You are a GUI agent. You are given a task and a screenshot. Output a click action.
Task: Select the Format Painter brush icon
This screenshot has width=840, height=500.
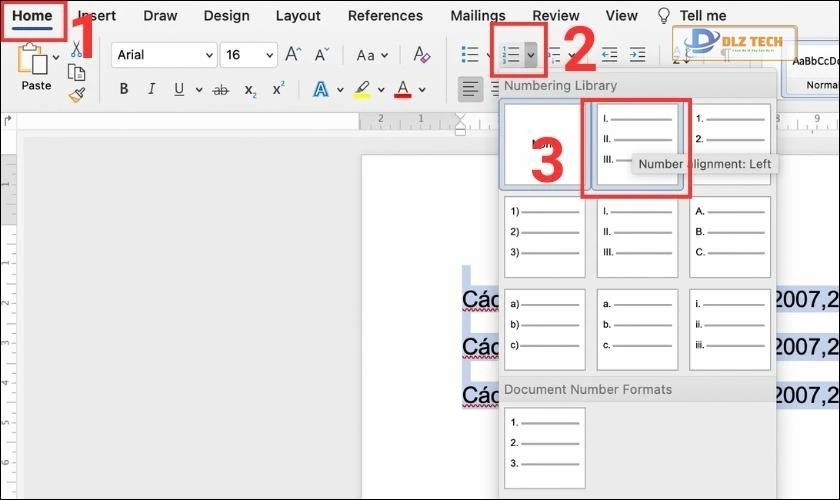pos(76,95)
